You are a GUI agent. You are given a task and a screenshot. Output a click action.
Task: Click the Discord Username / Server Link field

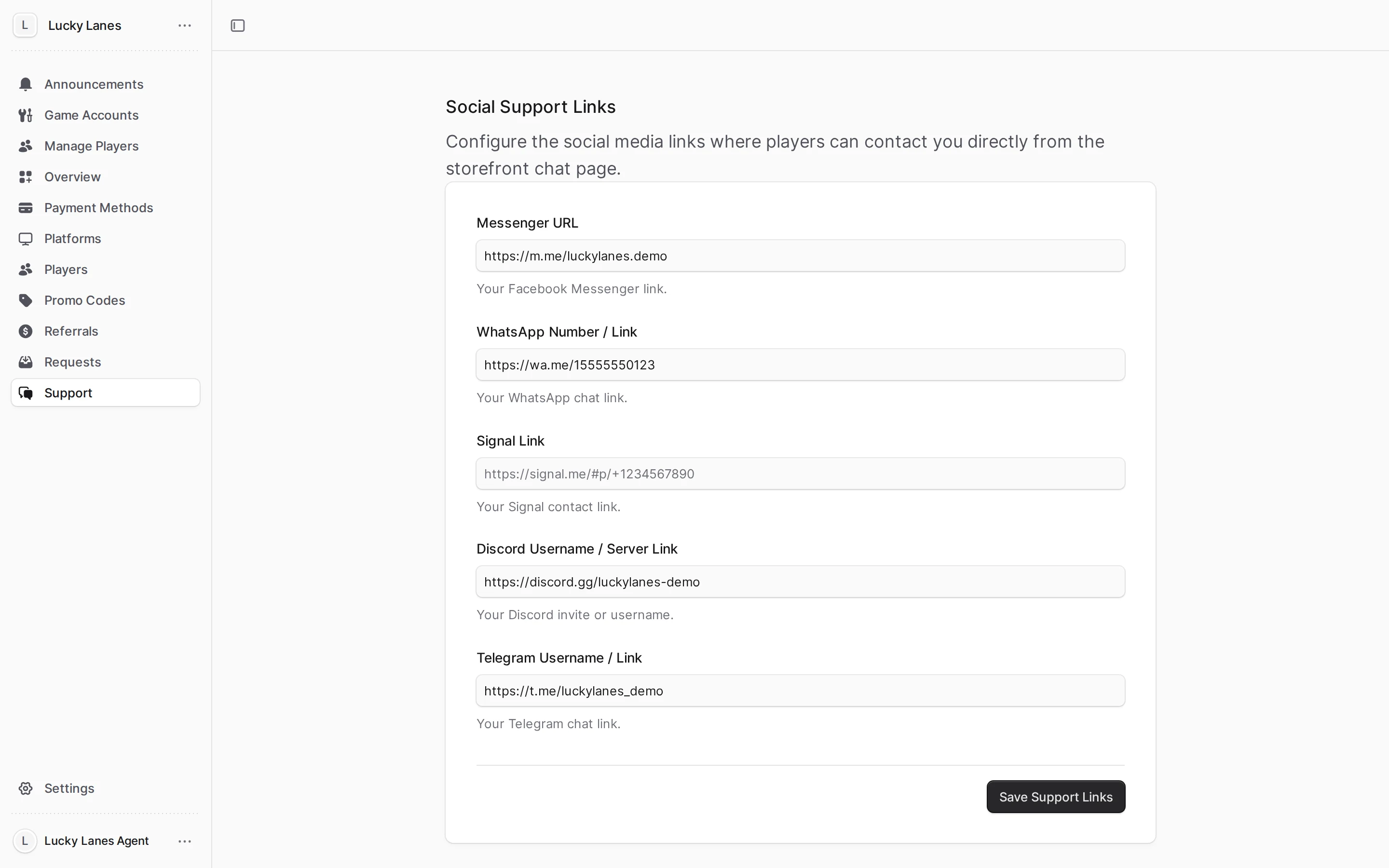[x=800, y=582]
